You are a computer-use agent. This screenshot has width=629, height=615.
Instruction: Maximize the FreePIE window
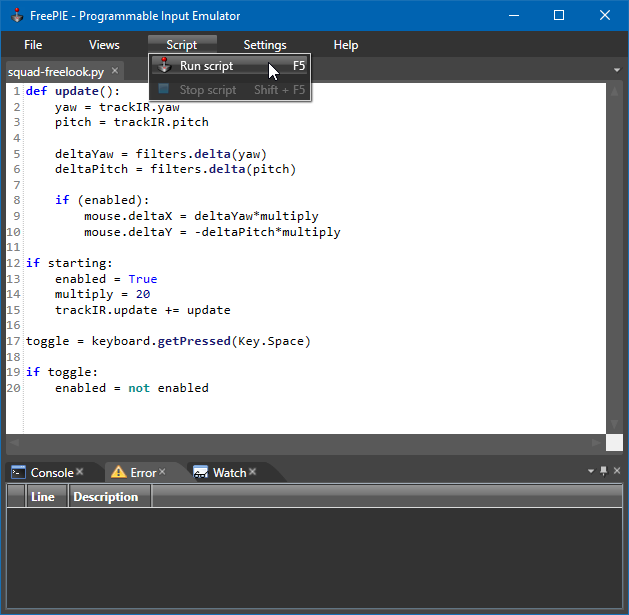pyautogui.click(x=559, y=16)
